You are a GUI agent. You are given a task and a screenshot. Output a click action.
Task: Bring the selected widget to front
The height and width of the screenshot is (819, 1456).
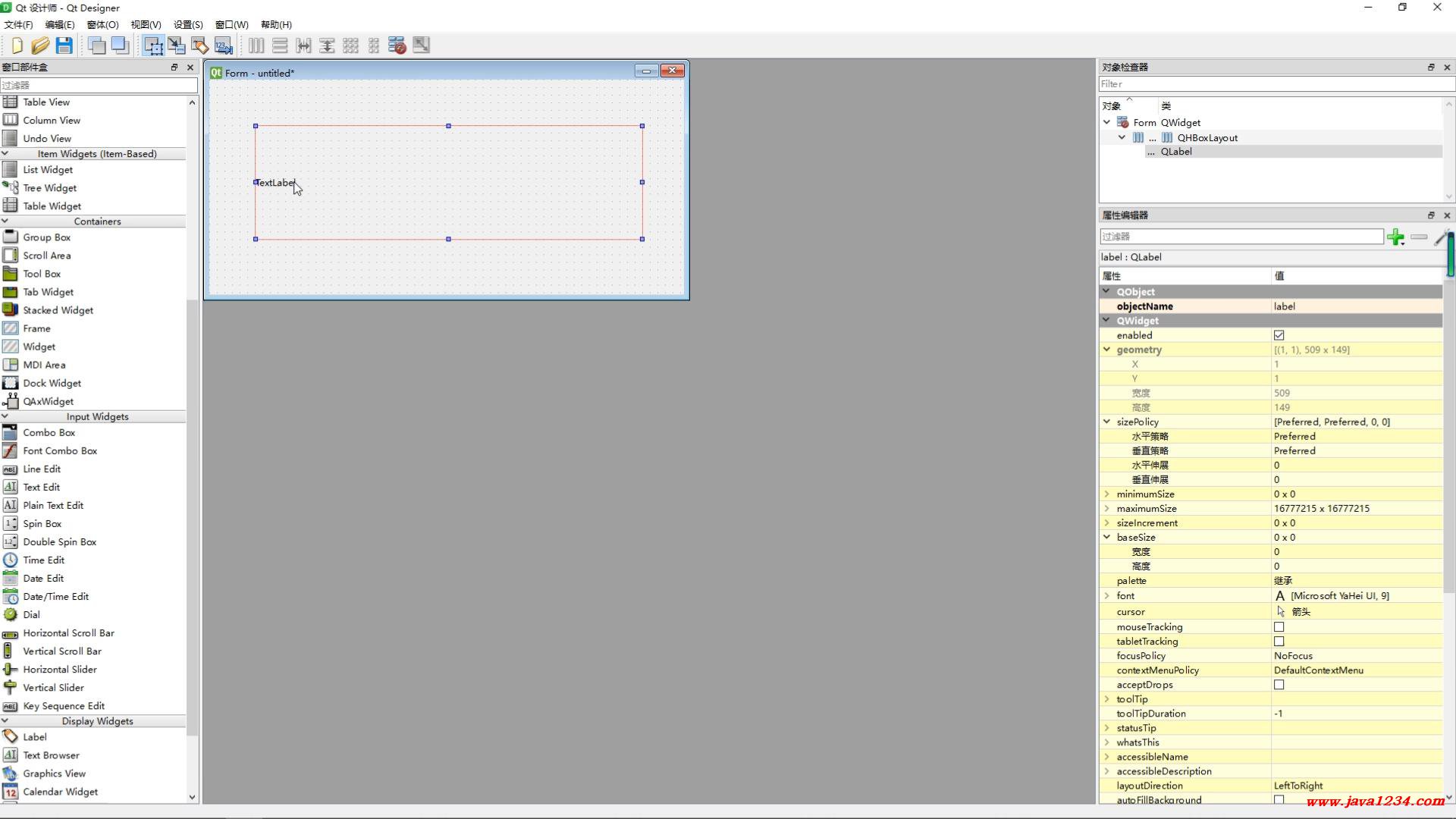point(120,45)
